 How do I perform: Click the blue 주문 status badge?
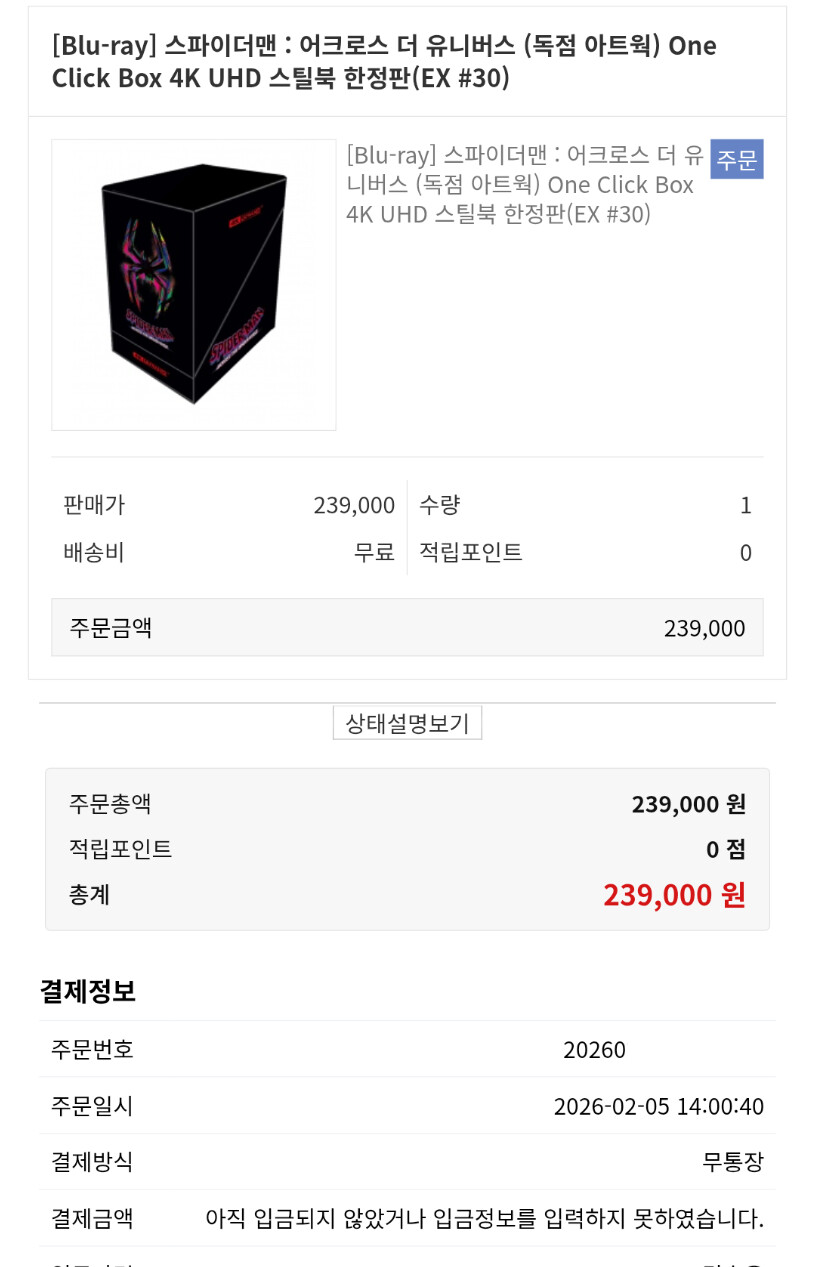[x=736, y=159]
